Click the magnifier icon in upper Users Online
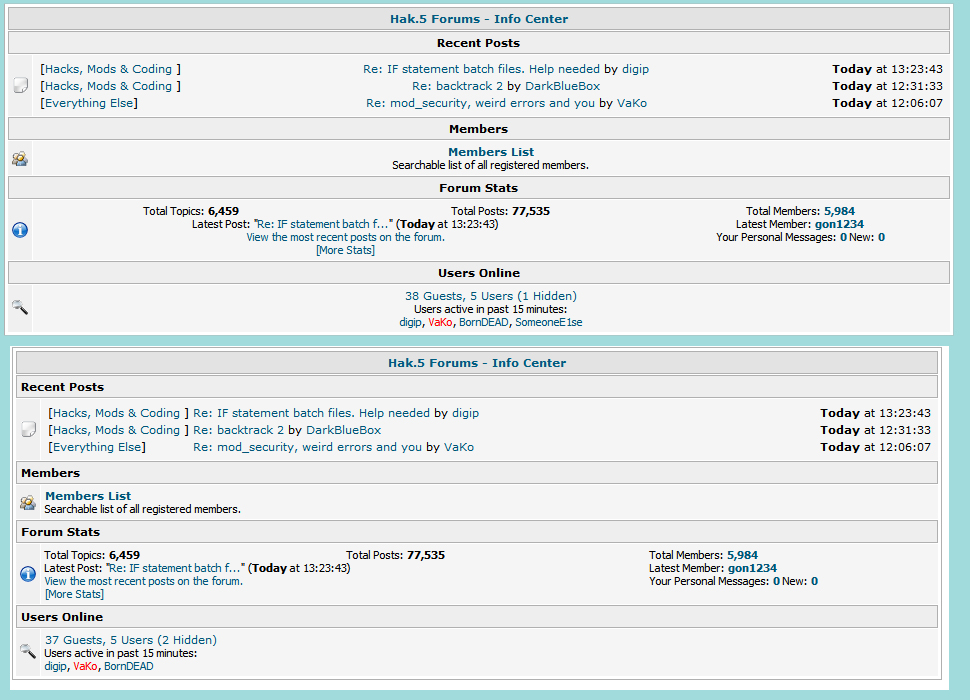The height and width of the screenshot is (700, 970). [x=20, y=307]
